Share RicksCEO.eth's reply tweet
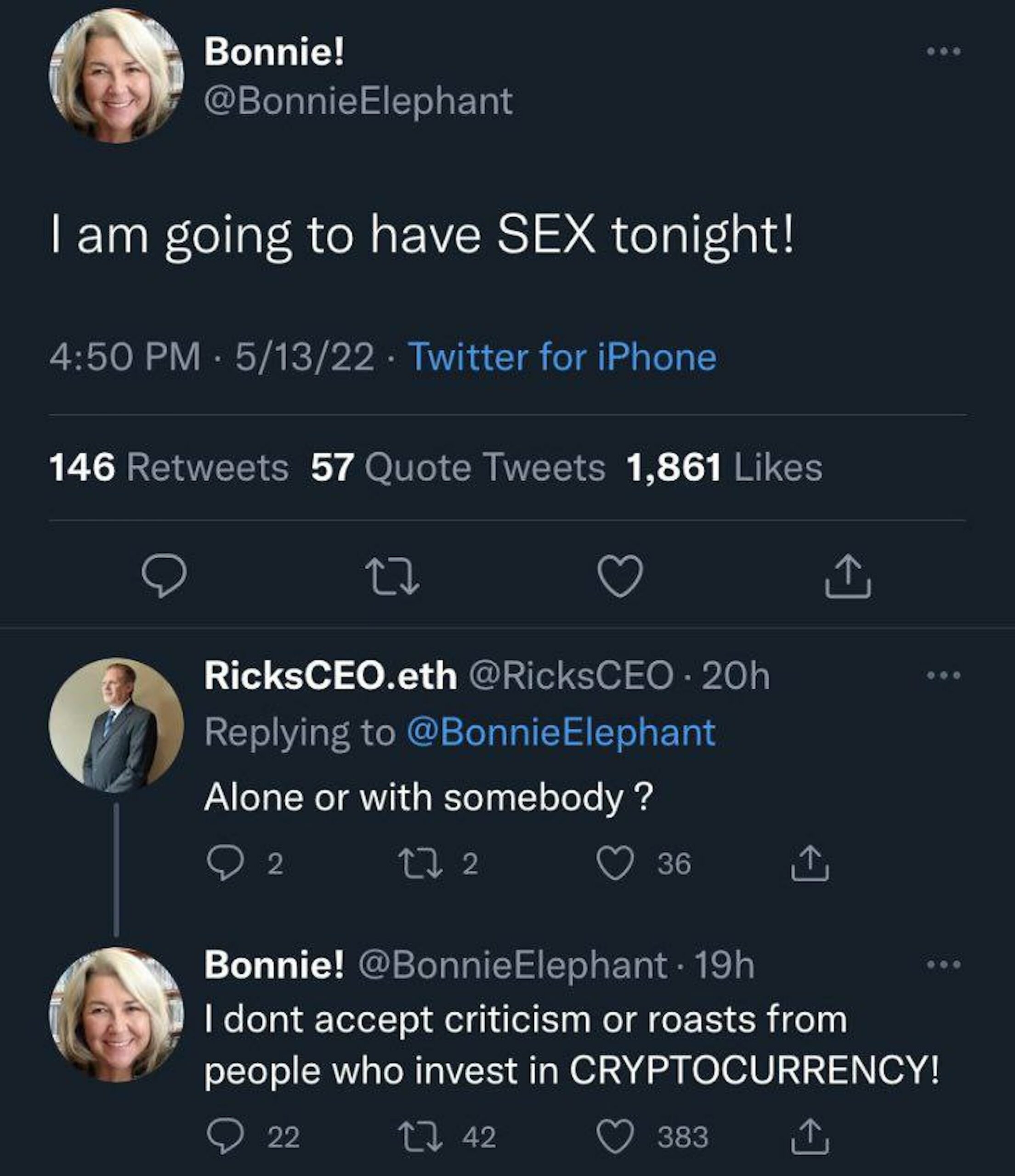This screenshot has width=1015, height=1176. click(810, 863)
